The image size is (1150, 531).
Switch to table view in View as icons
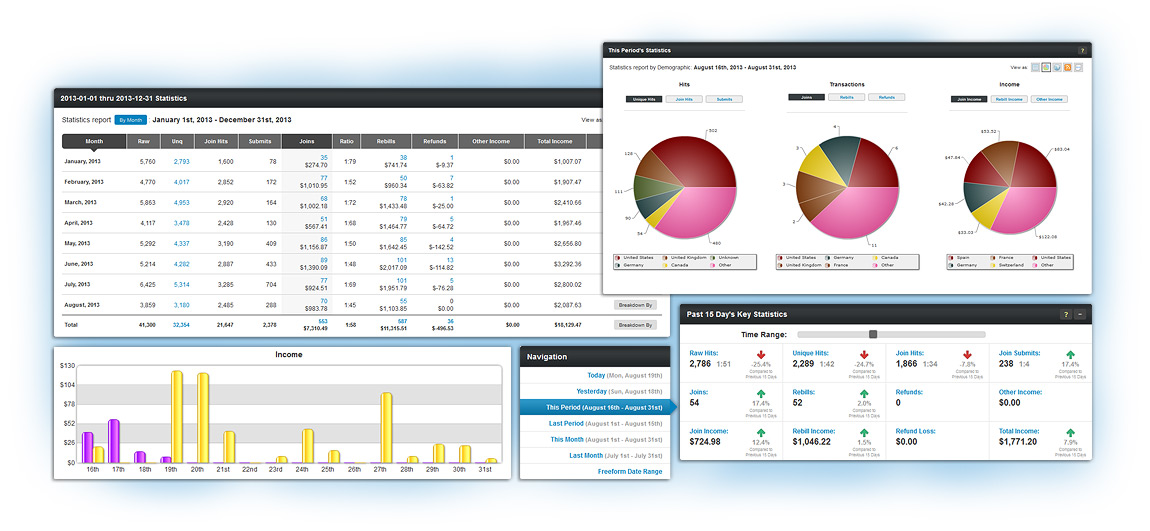(x=1036, y=67)
